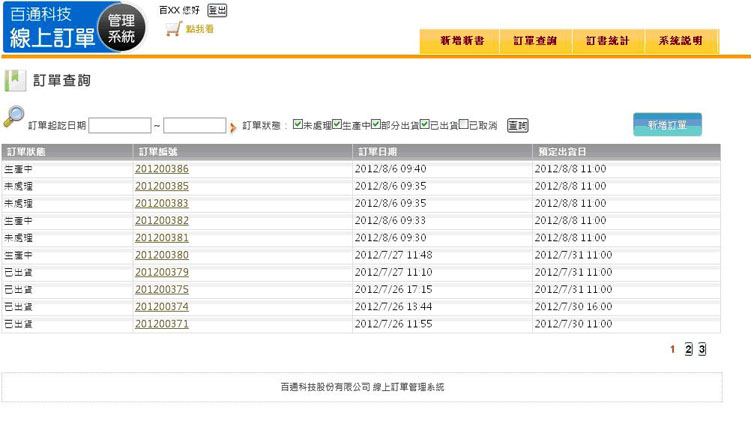751x427 pixels.
Task: Open order number 201200379
Action: [x=162, y=272]
